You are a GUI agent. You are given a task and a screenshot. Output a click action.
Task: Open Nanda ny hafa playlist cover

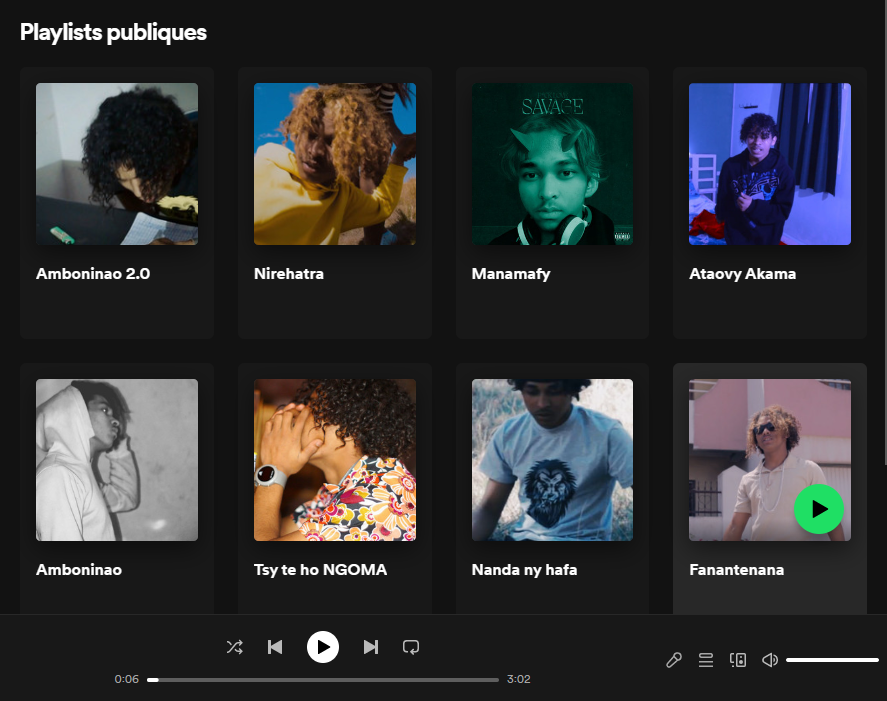pos(553,460)
